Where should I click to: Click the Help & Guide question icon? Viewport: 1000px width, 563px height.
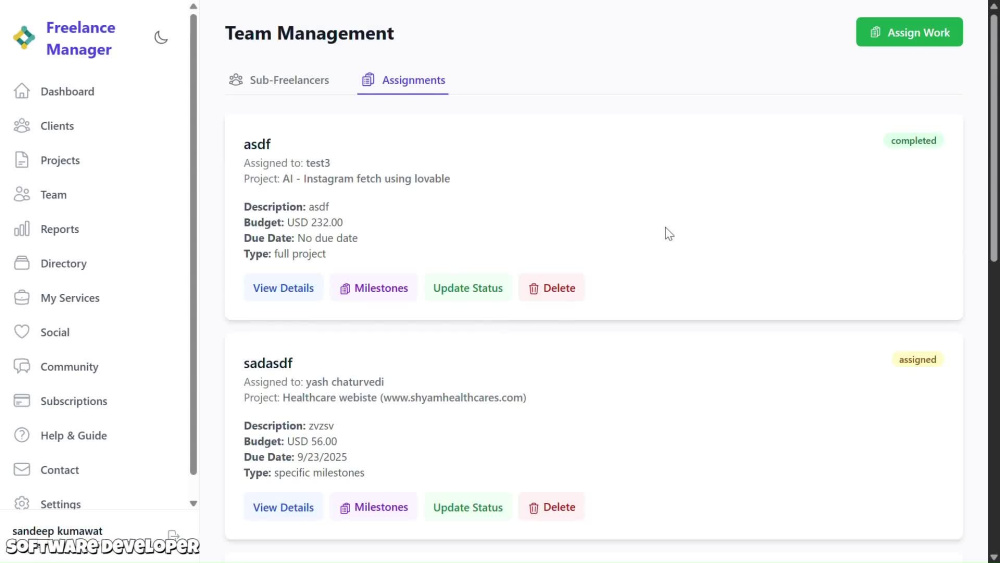[x=22, y=435]
